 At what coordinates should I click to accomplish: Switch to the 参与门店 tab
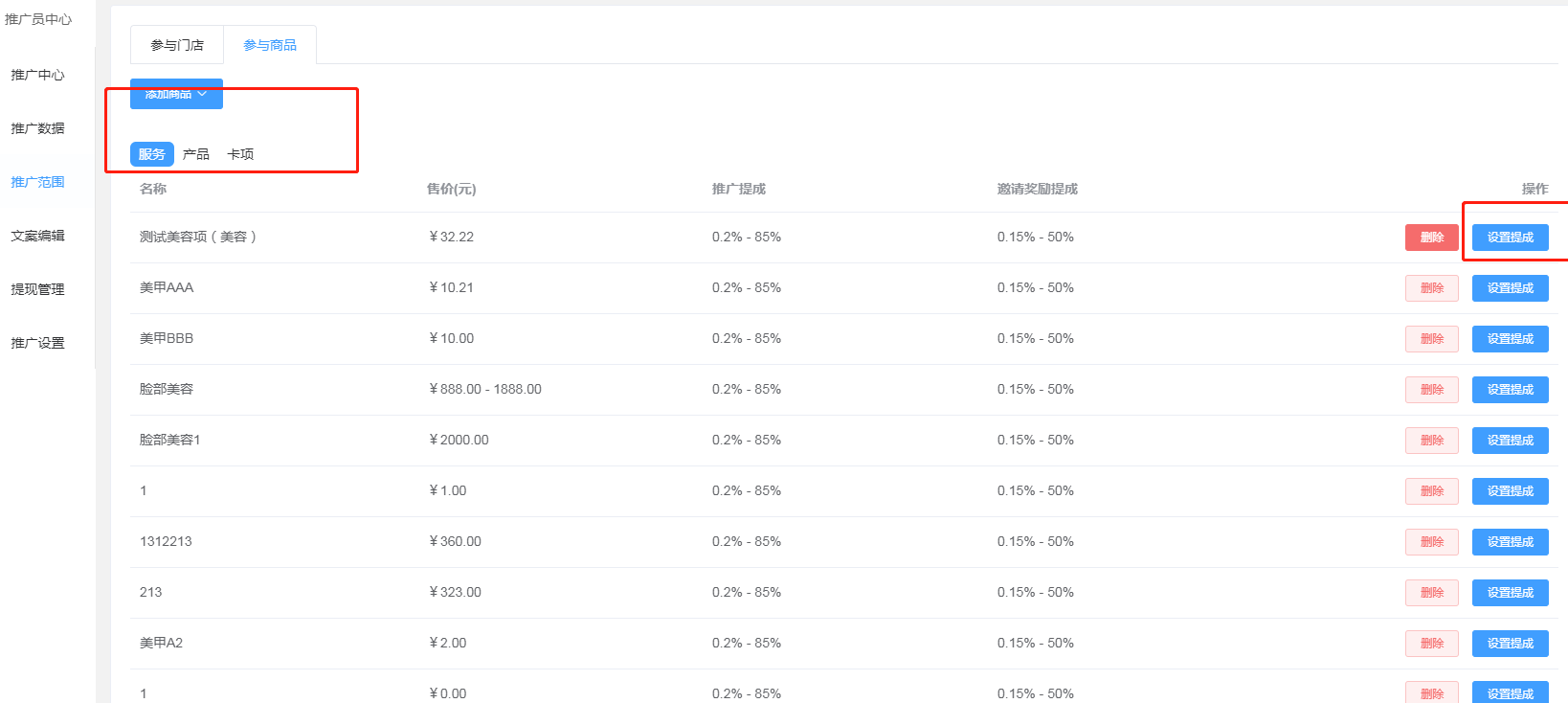[x=177, y=45]
